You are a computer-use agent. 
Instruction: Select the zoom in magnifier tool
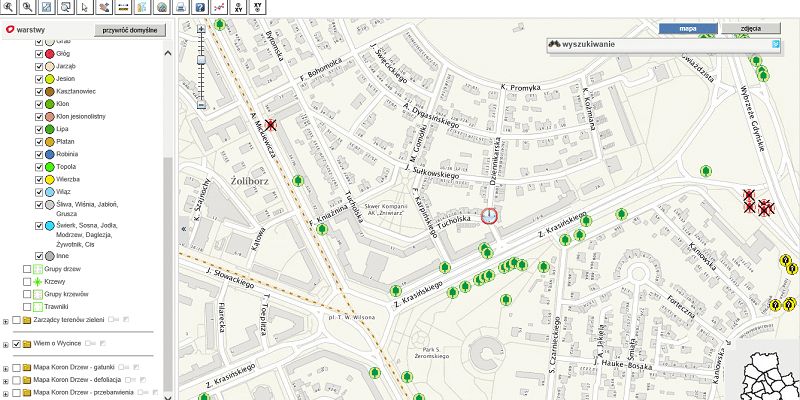click(8, 7)
